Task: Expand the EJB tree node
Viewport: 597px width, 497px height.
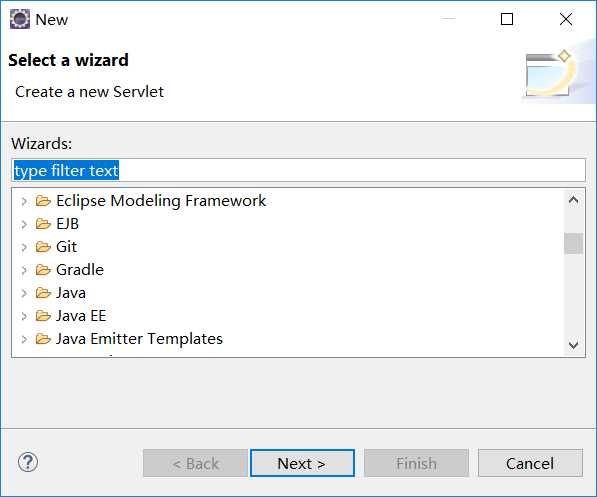Action: point(24,224)
